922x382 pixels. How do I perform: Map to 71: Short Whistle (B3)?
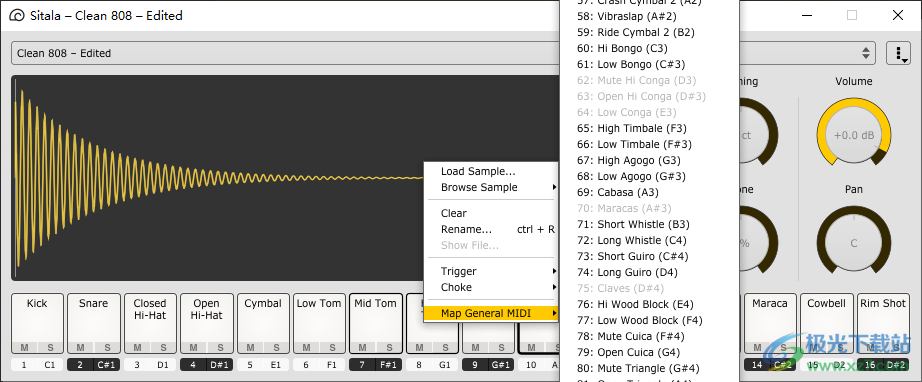(x=649, y=224)
